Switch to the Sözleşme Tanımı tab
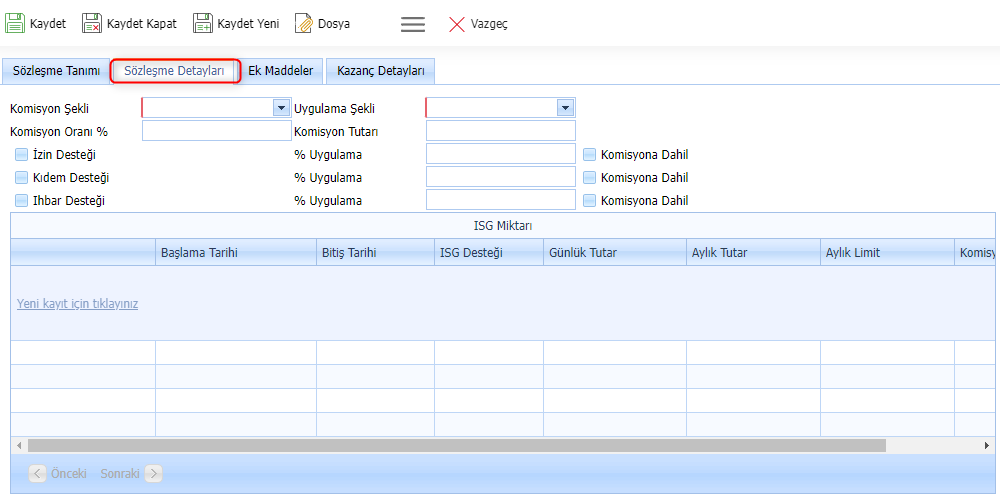The height and width of the screenshot is (501, 1000). tap(56, 71)
